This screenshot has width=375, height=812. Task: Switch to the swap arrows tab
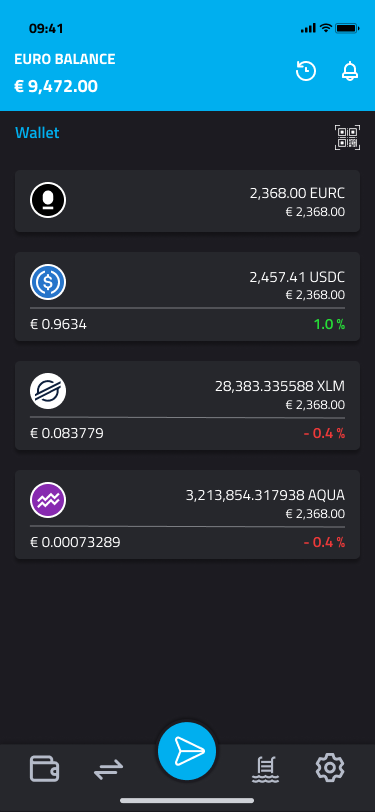109,770
